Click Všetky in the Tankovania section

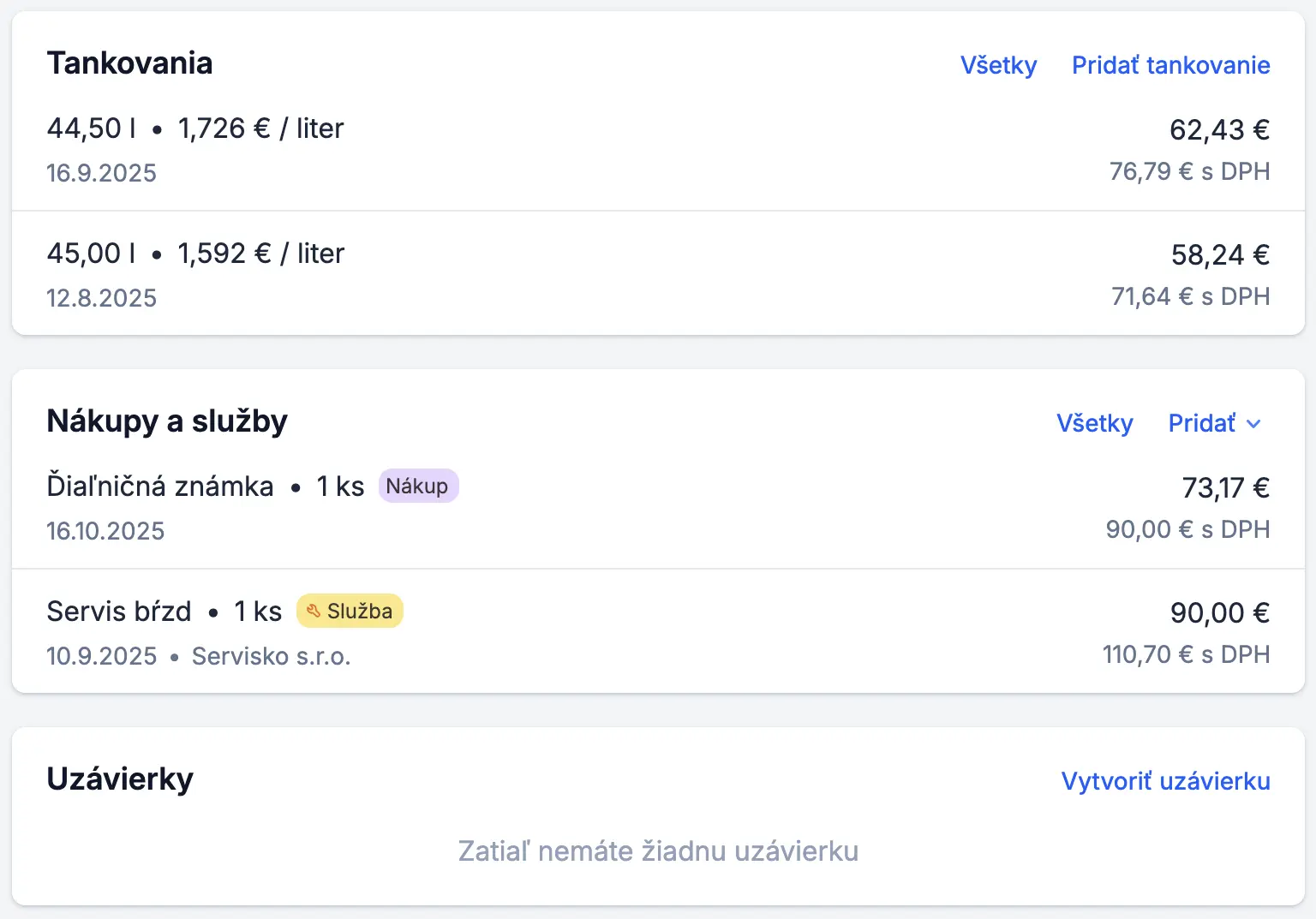[x=998, y=65]
